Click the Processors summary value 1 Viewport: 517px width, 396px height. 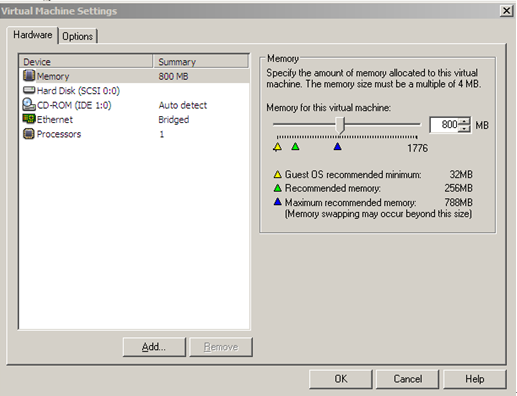click(x=162, y=134)
